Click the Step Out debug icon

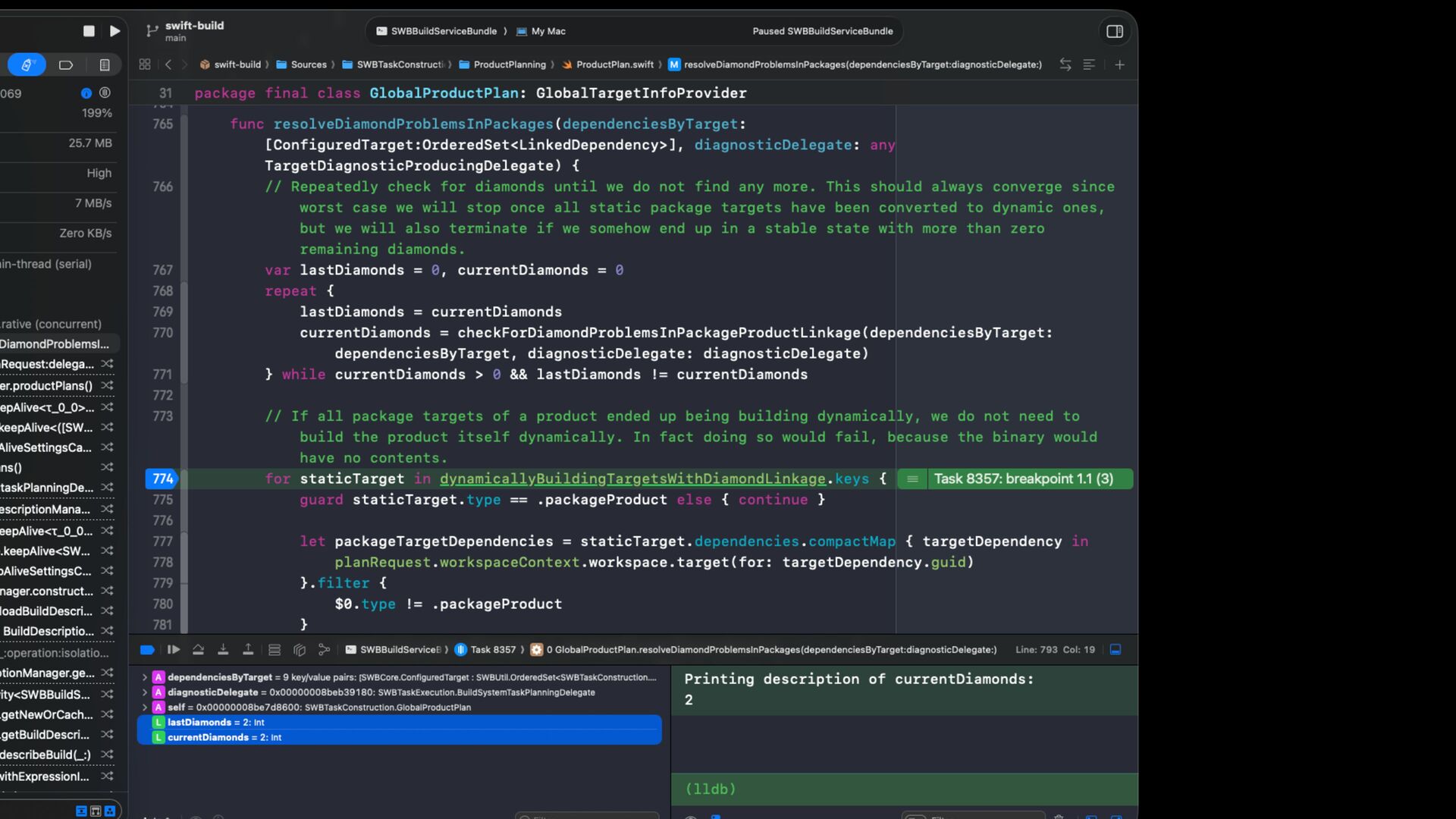[248, 650]
